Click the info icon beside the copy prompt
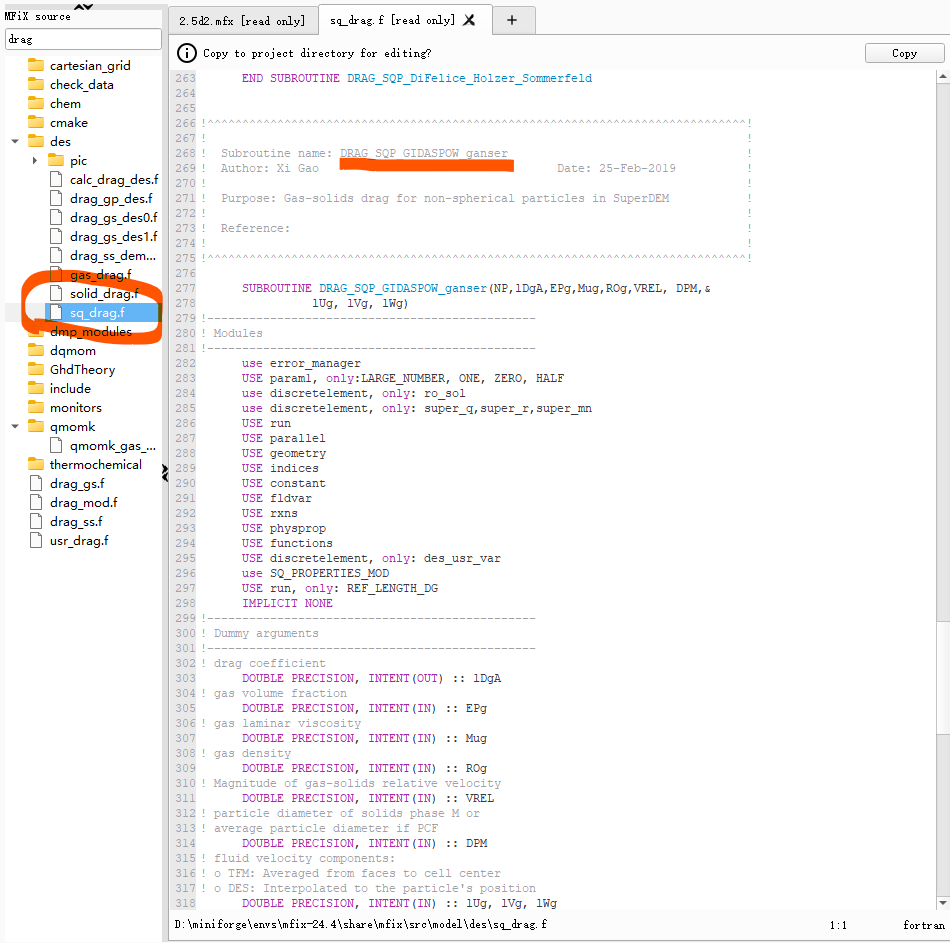 186,53
